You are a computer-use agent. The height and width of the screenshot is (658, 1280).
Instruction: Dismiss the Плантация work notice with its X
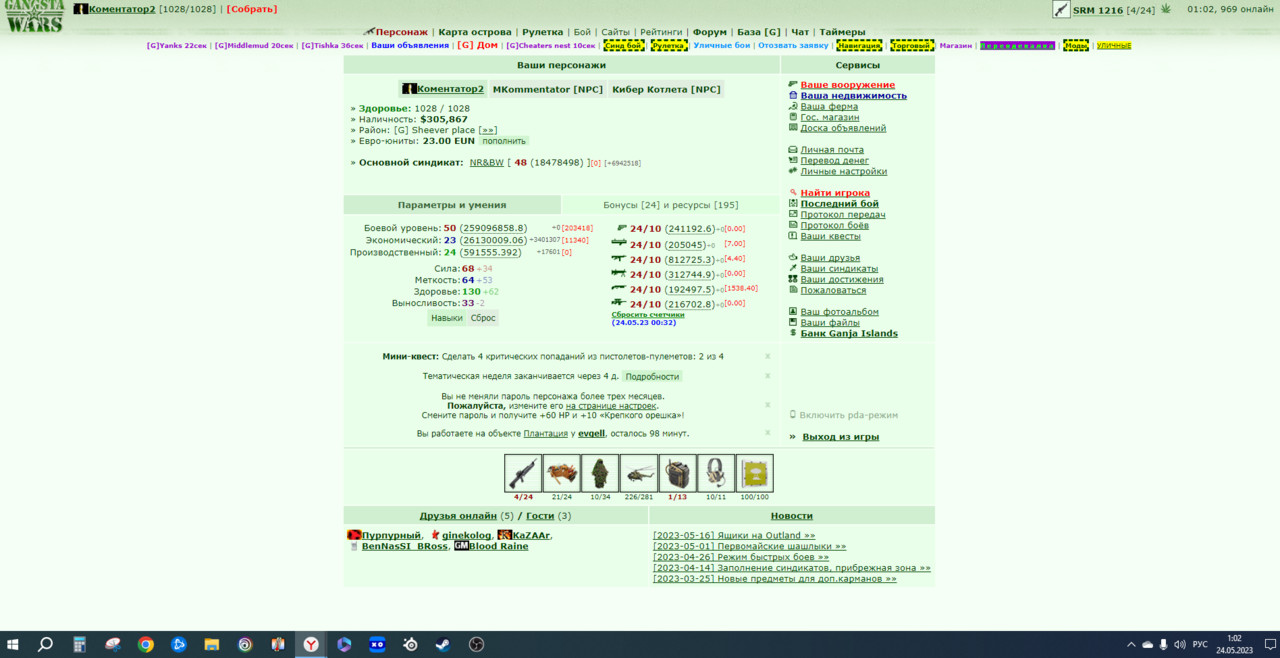point(768,433)
